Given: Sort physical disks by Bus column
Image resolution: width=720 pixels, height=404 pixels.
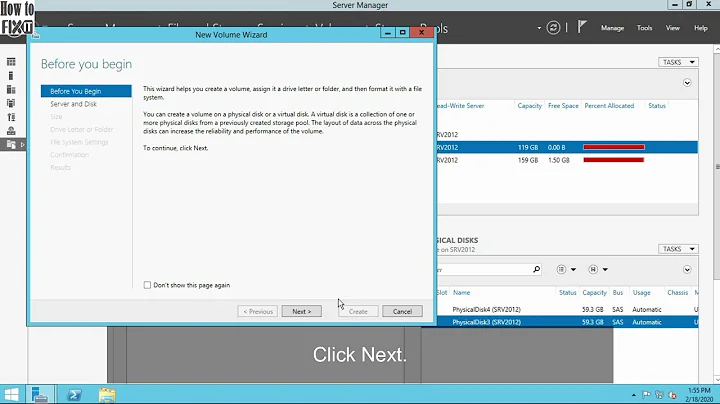Looking at the screenshot, I should [x=618, y=292].
